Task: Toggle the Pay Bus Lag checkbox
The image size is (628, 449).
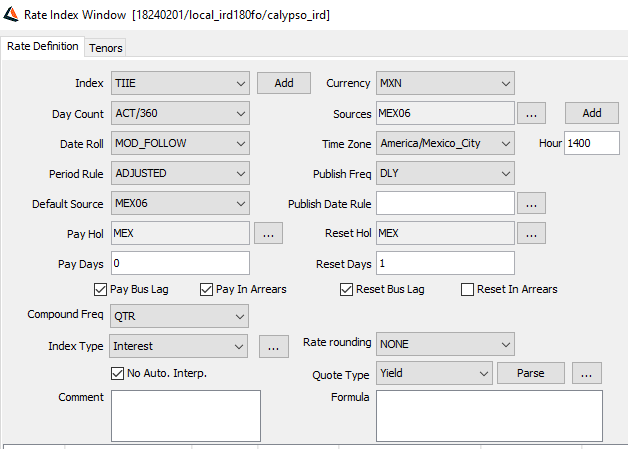Action: click(100, 289)
